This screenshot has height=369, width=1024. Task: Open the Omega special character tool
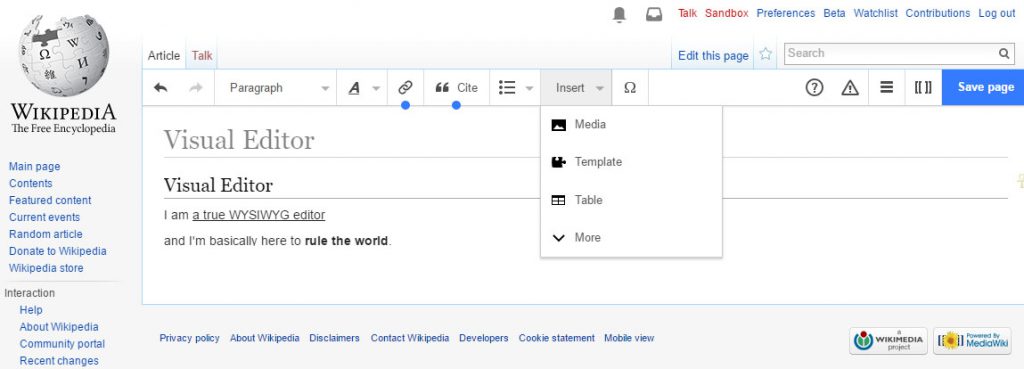(x=630, y=88)
